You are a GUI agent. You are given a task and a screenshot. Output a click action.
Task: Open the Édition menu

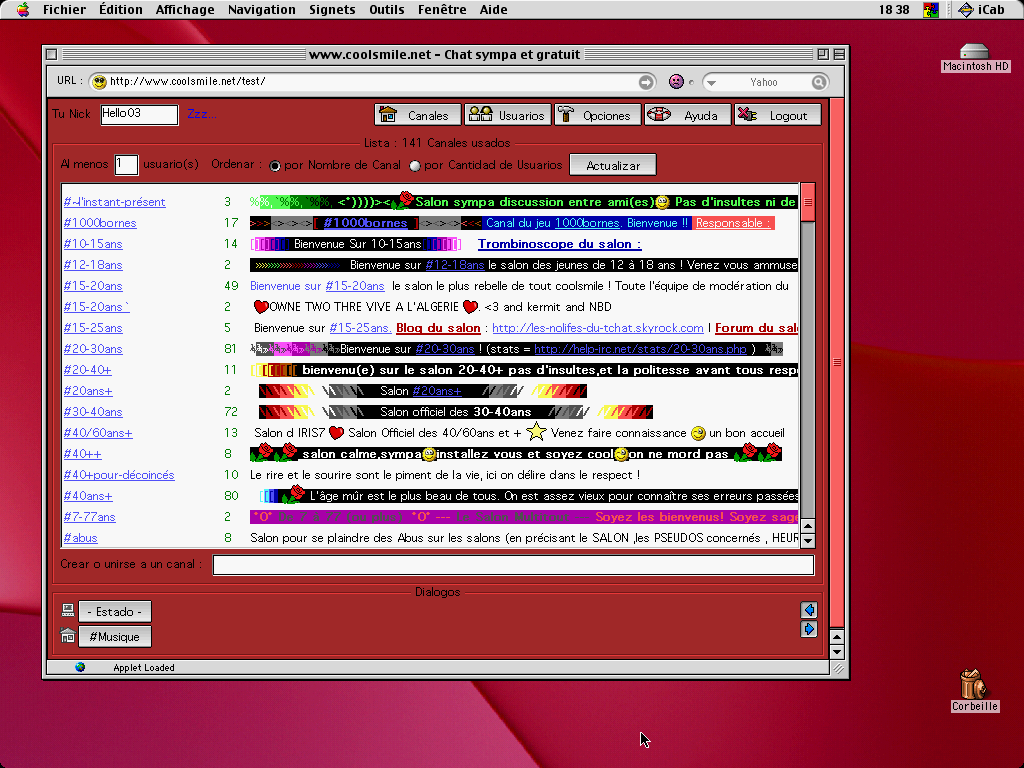point(121,10)
